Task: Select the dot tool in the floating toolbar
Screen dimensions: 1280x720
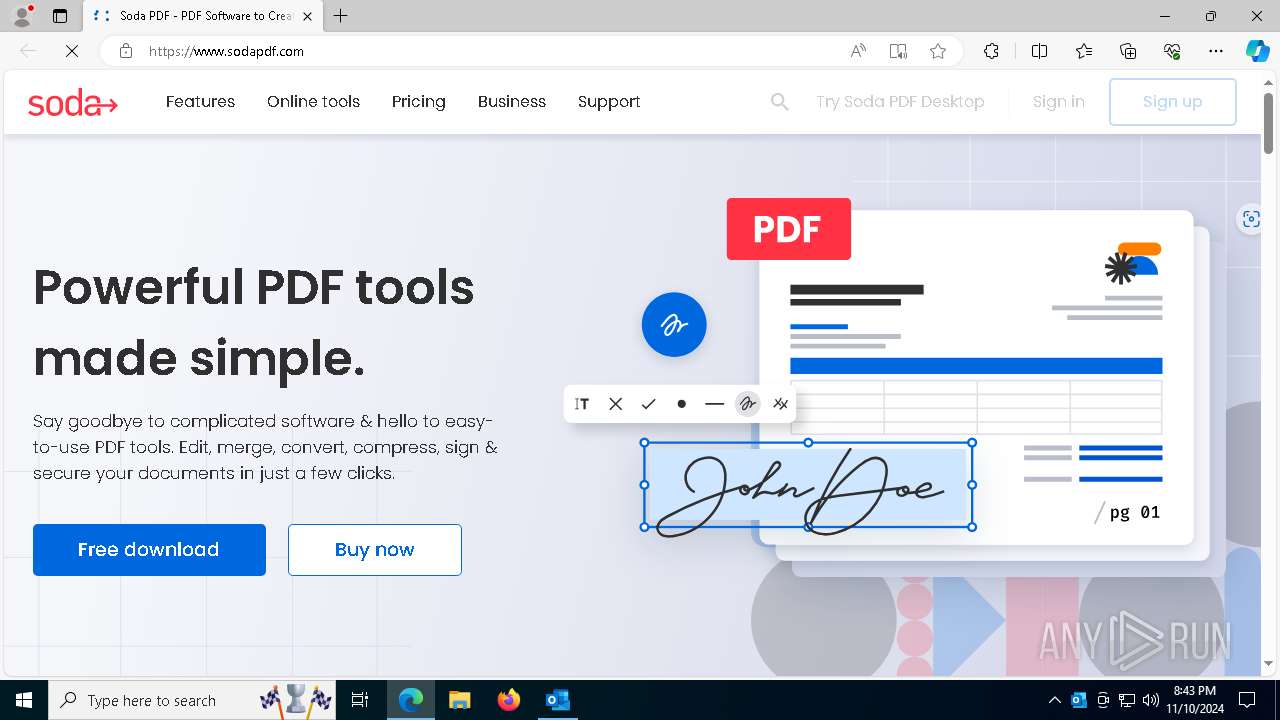Action: pos(681,404)
